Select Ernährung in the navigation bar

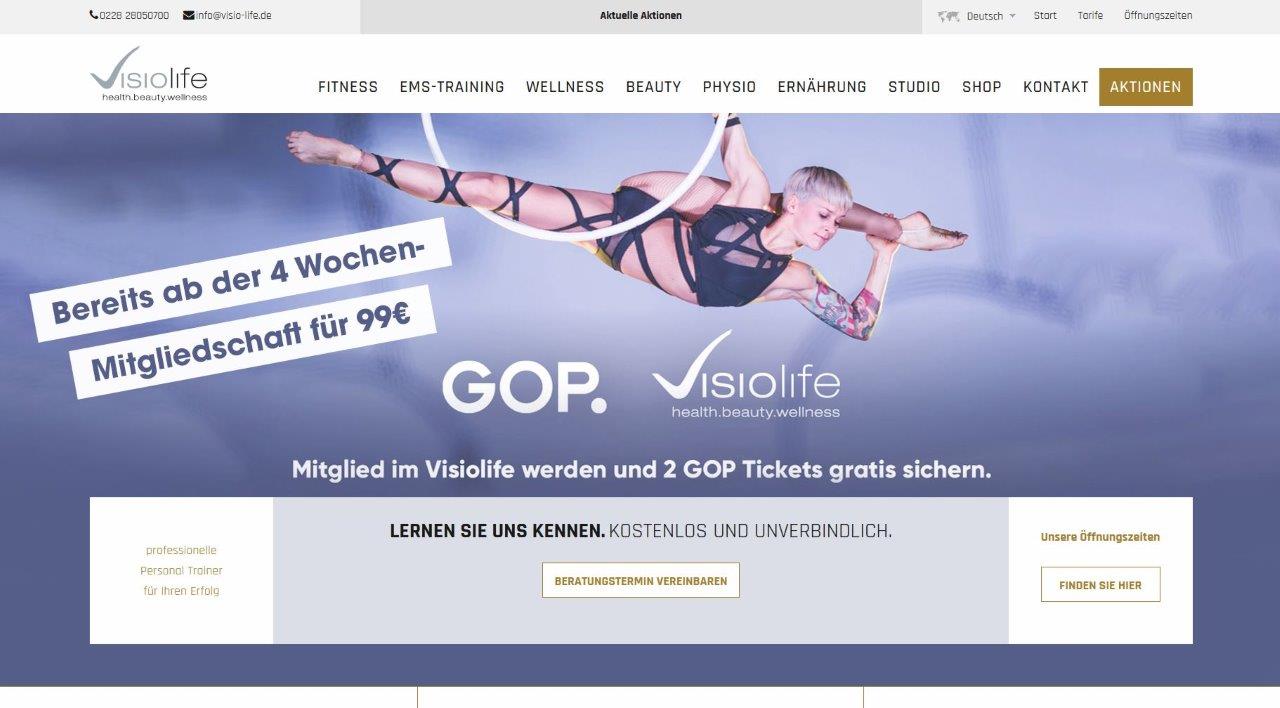point(822,87)
